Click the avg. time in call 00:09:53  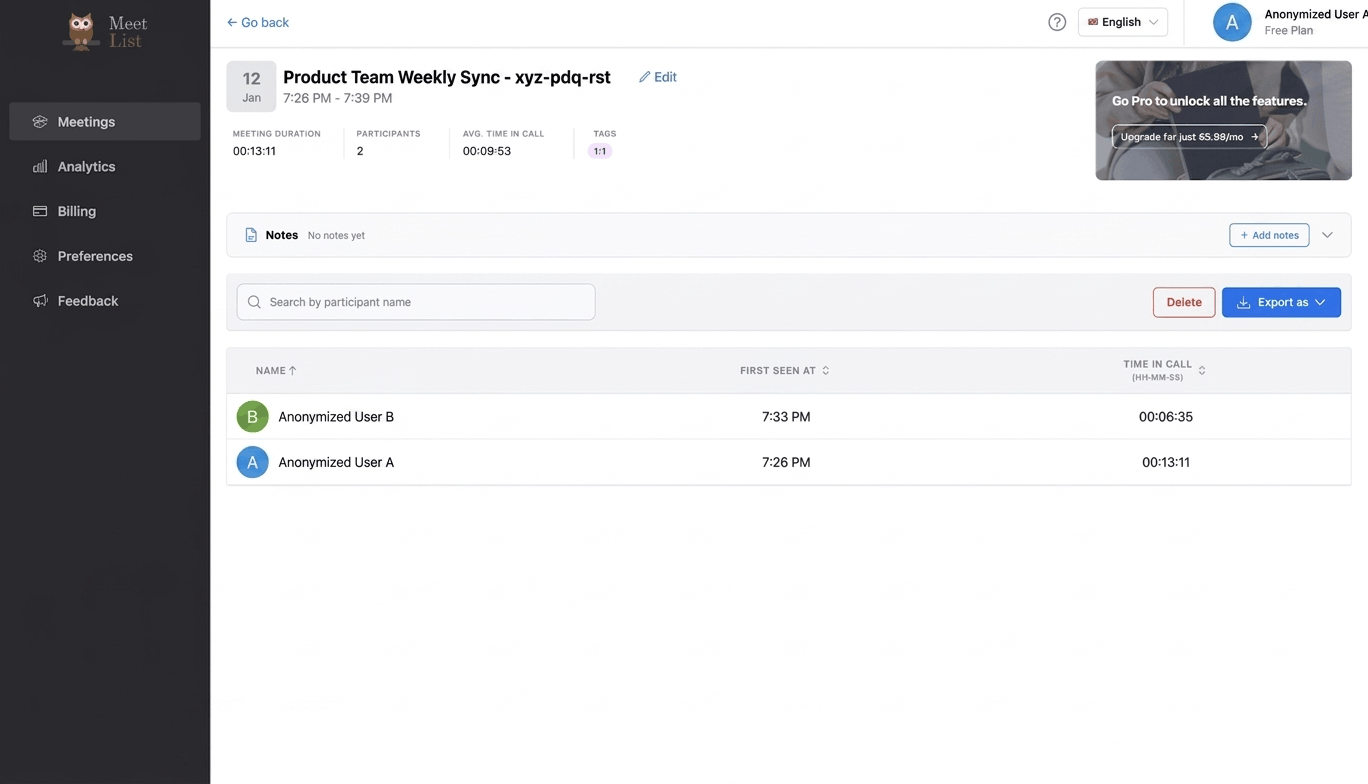pos(487,151)
